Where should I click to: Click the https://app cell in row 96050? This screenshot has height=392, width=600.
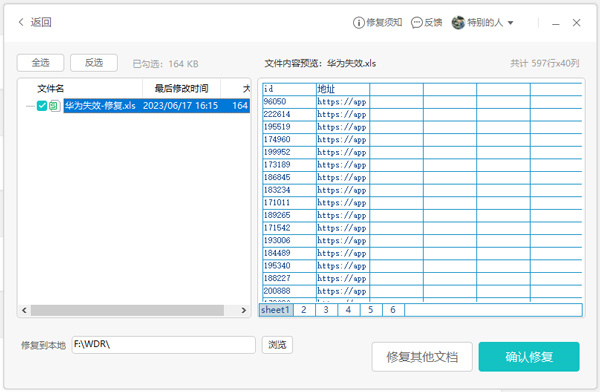click(343, 101)
